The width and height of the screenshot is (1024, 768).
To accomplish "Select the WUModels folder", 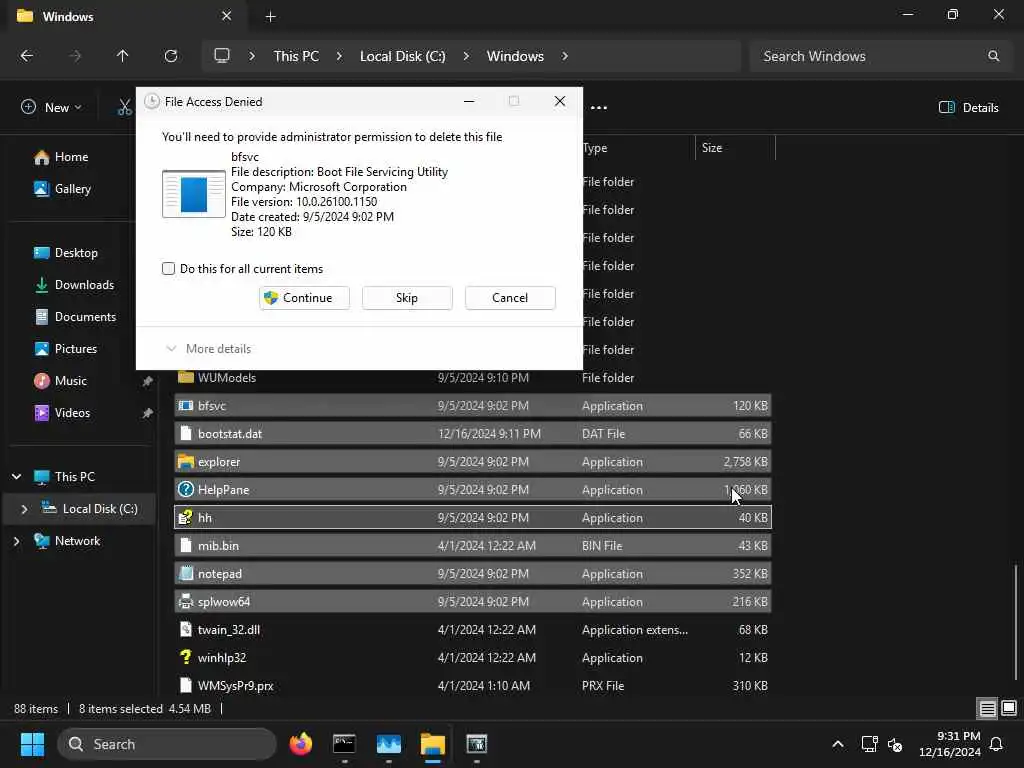I will click(473, 378).
